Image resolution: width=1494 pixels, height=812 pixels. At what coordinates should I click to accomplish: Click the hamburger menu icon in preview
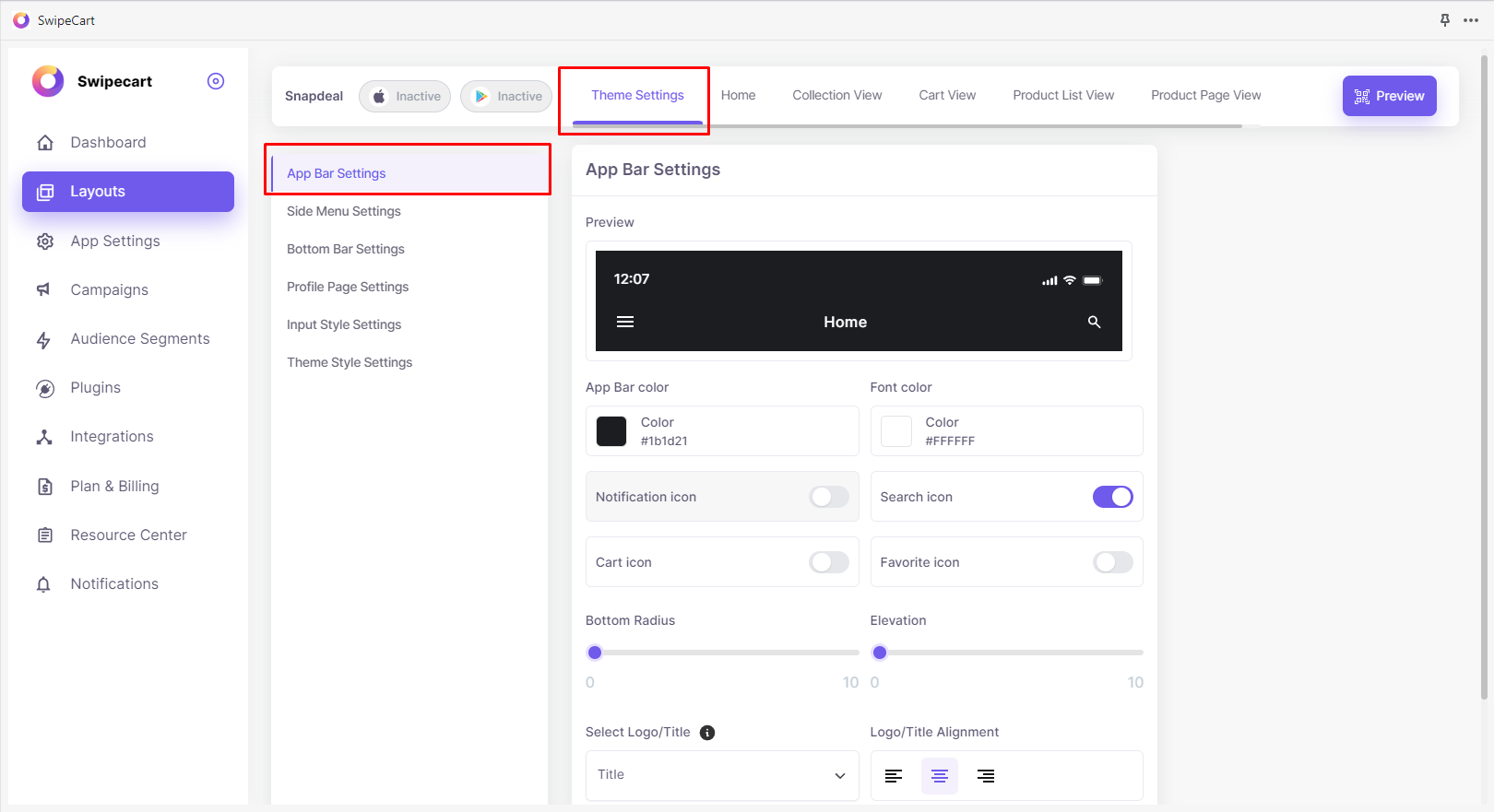pos(625,322)
